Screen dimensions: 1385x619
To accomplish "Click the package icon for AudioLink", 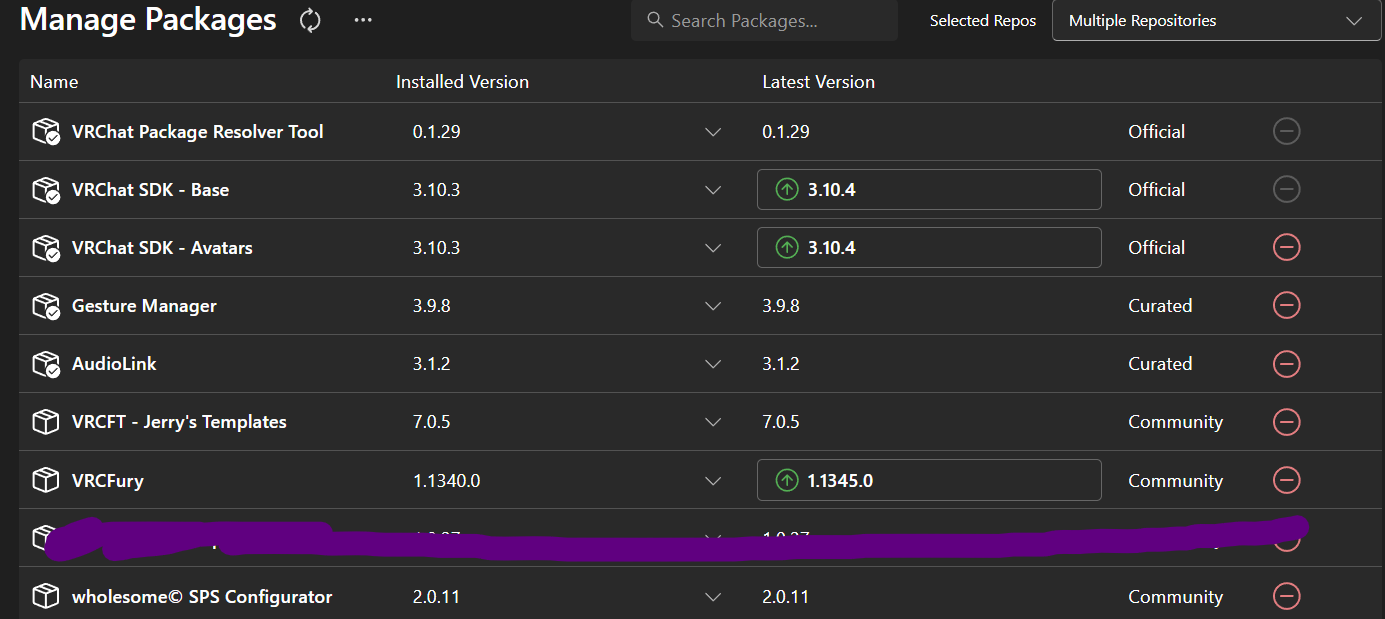I will click(x=46, y=364).
